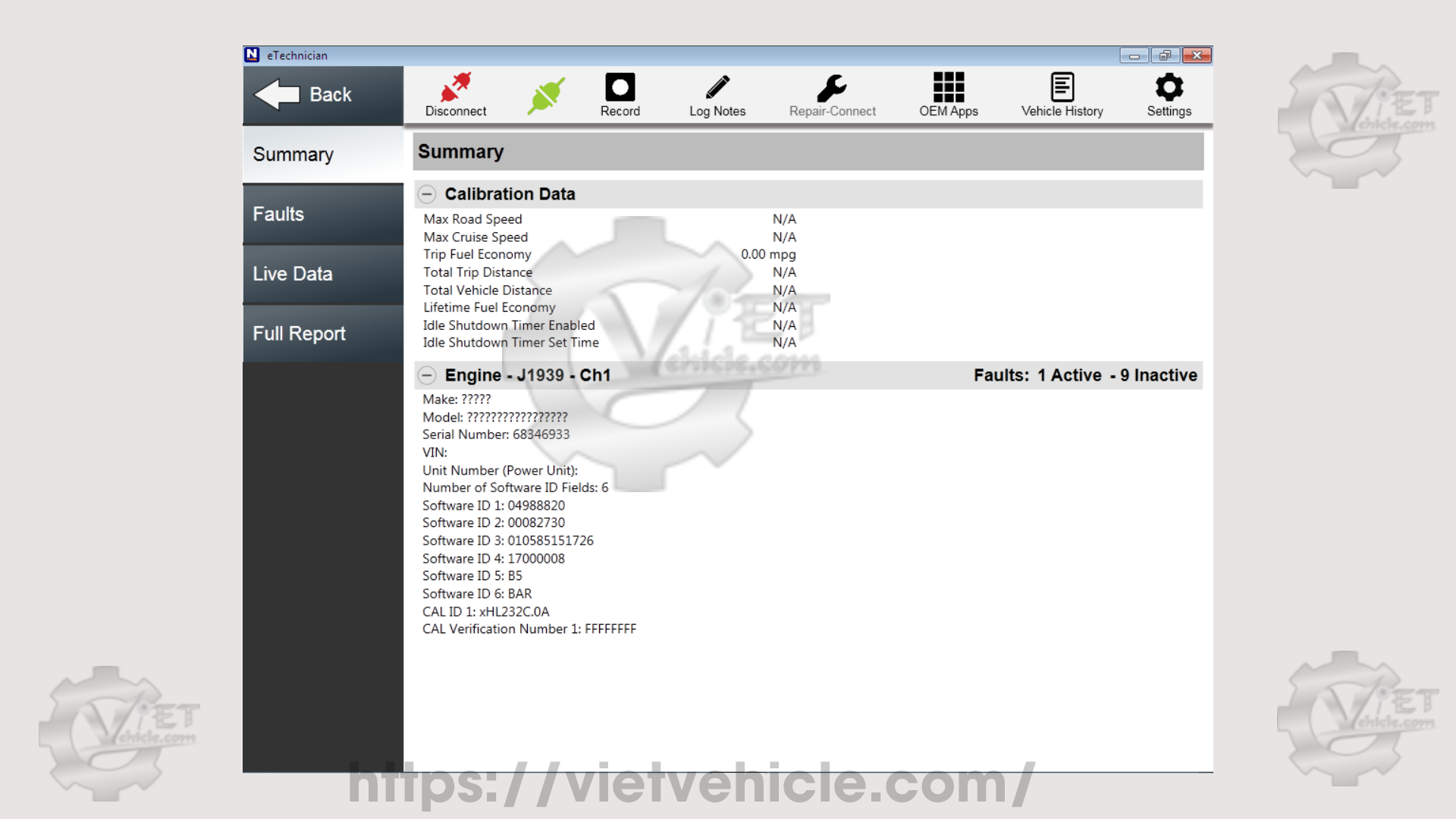The width and height of the screenshot is (1456, 819).
Task: Collapse the Calibration Data section
Action: [x=427, y=194]
